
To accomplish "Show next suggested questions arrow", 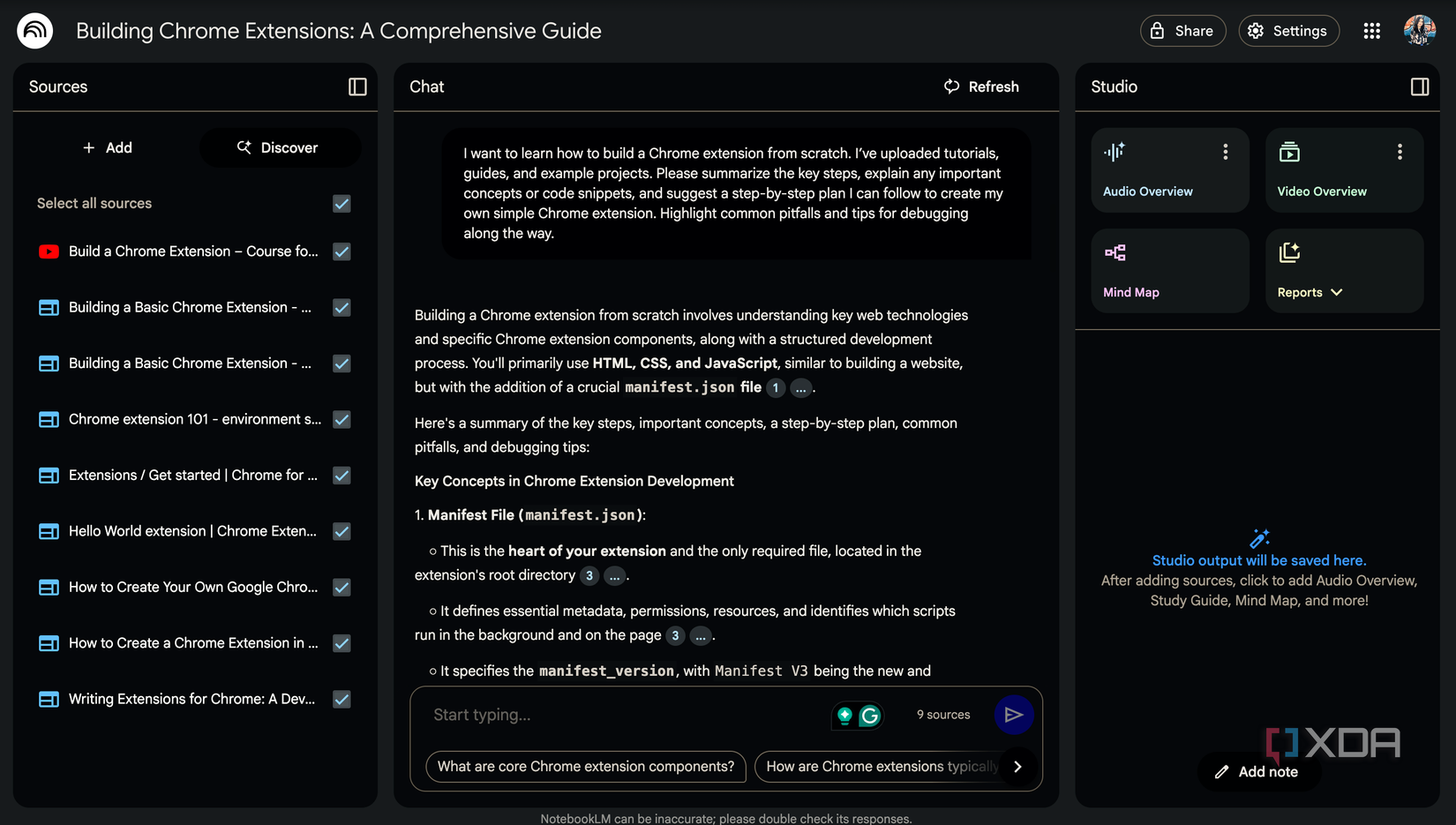I will (x=1017, y=767).
